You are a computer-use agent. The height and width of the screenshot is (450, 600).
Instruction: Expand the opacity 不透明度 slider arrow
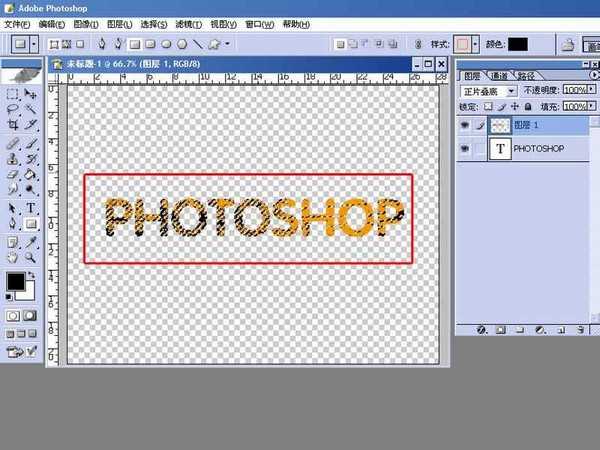tap(590, 91)
